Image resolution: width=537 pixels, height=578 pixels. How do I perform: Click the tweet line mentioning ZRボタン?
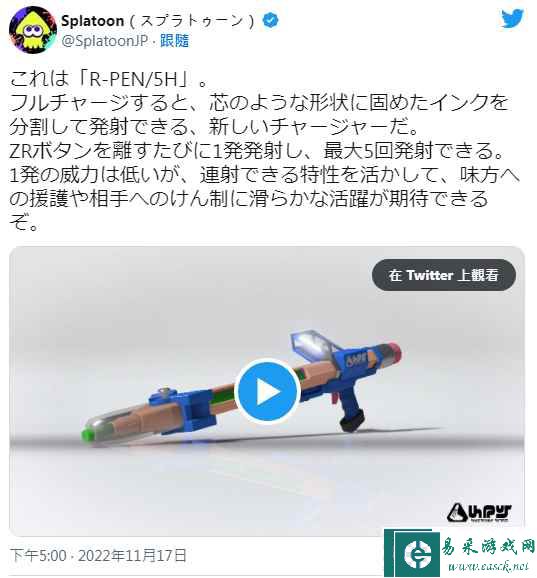click(256, 151)
